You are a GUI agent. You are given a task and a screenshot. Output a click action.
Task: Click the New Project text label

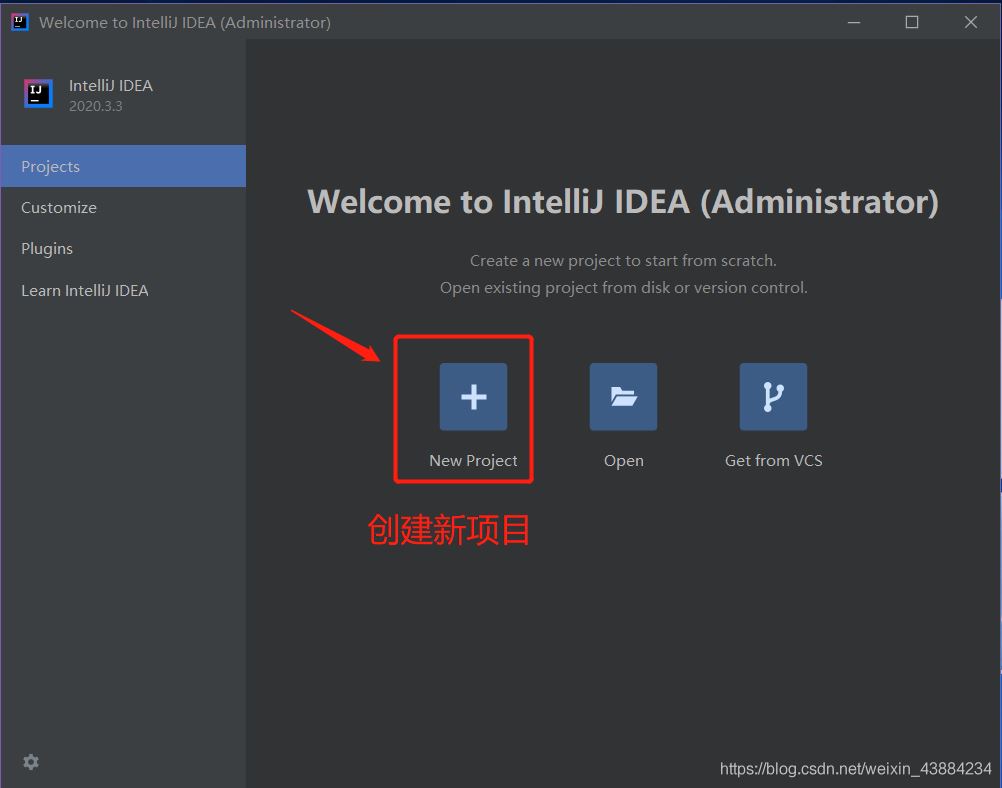point(473,461)
